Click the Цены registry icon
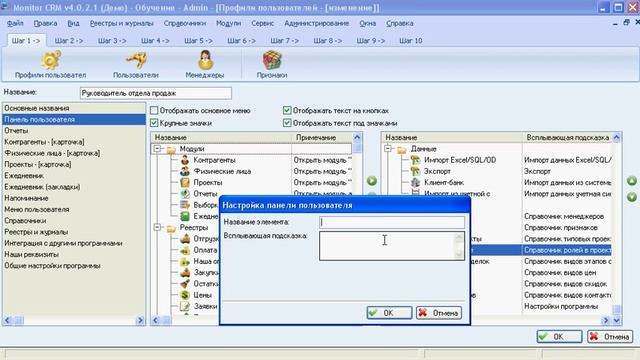The width and height of the screenshot is (640, 360). (x=185, y=295)
